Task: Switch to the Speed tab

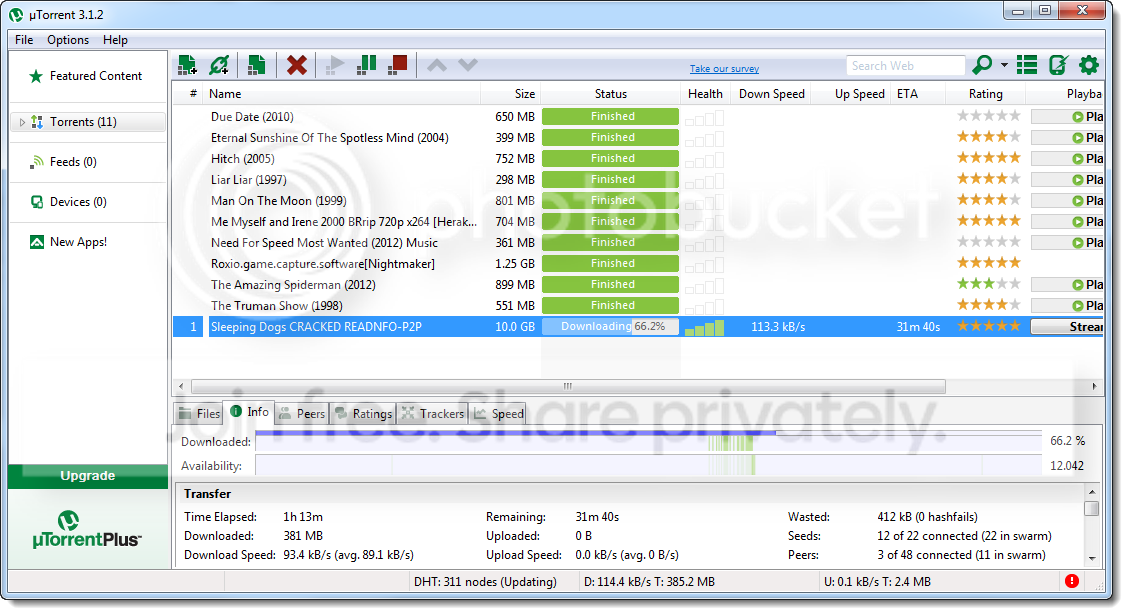Action: [x=498, y=414]
